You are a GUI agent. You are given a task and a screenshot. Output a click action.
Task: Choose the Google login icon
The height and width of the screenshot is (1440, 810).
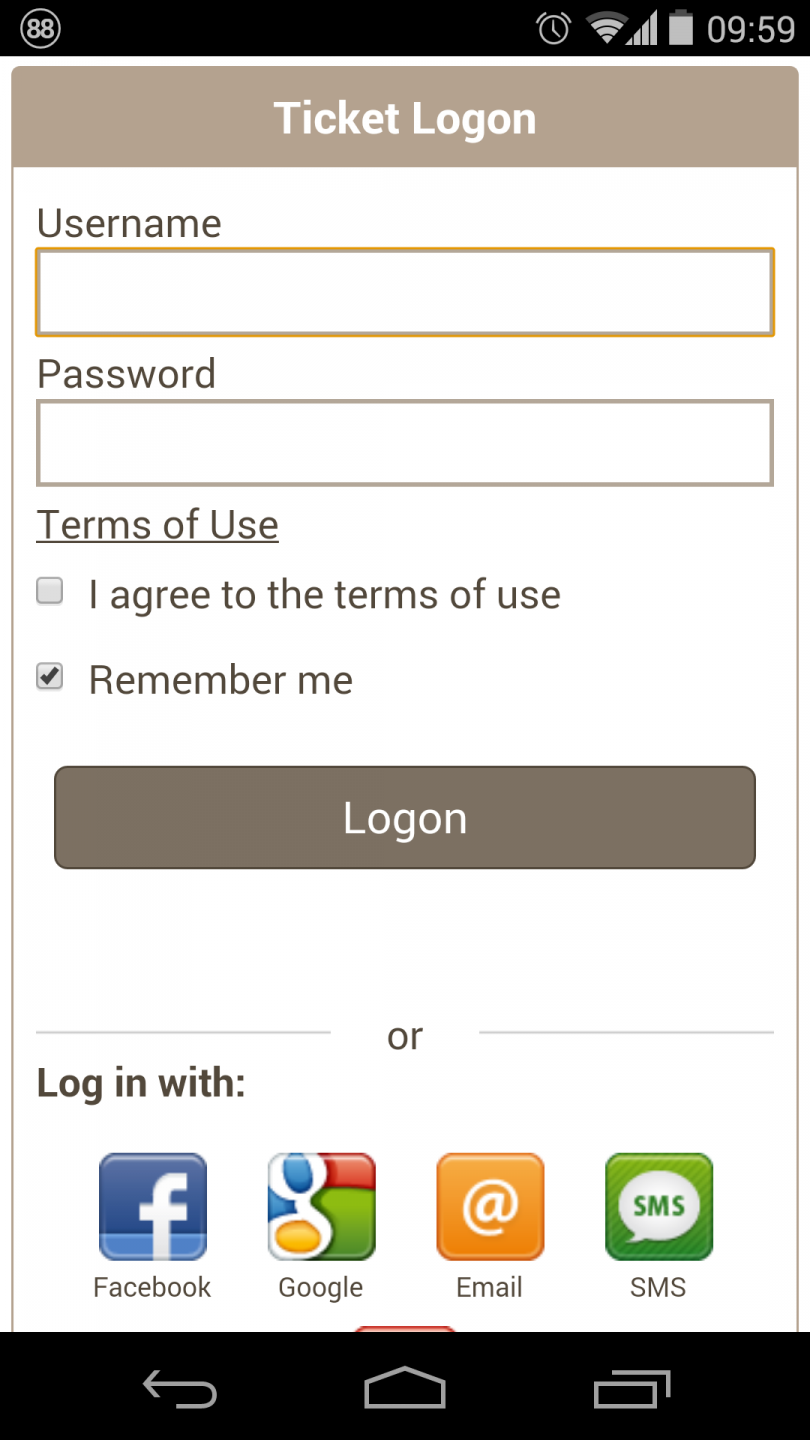pyautogui.click(x=321, y=1207)
